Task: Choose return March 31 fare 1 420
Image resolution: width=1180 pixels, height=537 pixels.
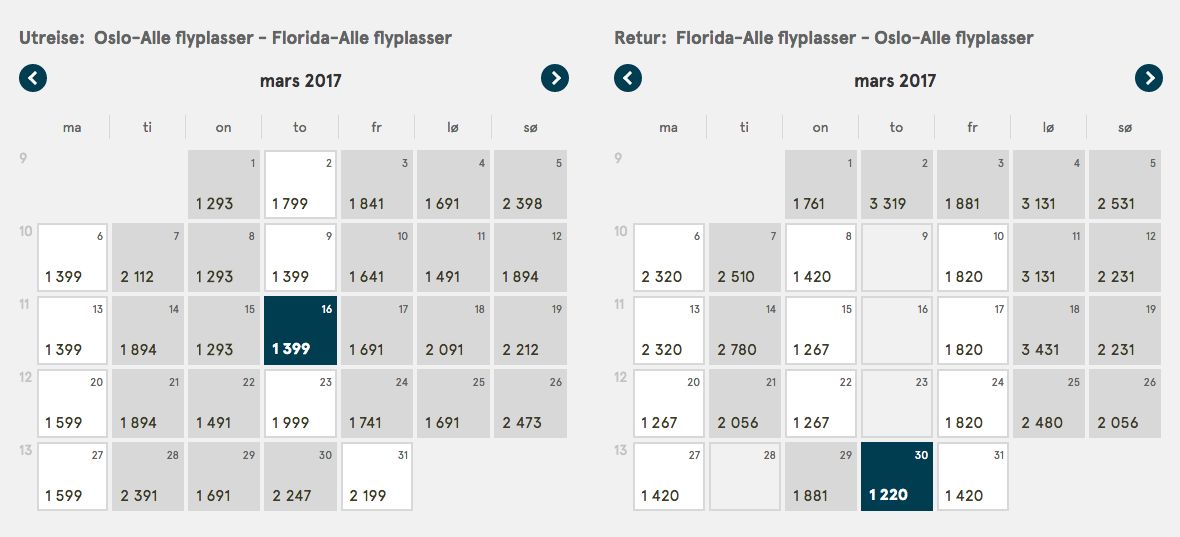Action: [972, 477]
